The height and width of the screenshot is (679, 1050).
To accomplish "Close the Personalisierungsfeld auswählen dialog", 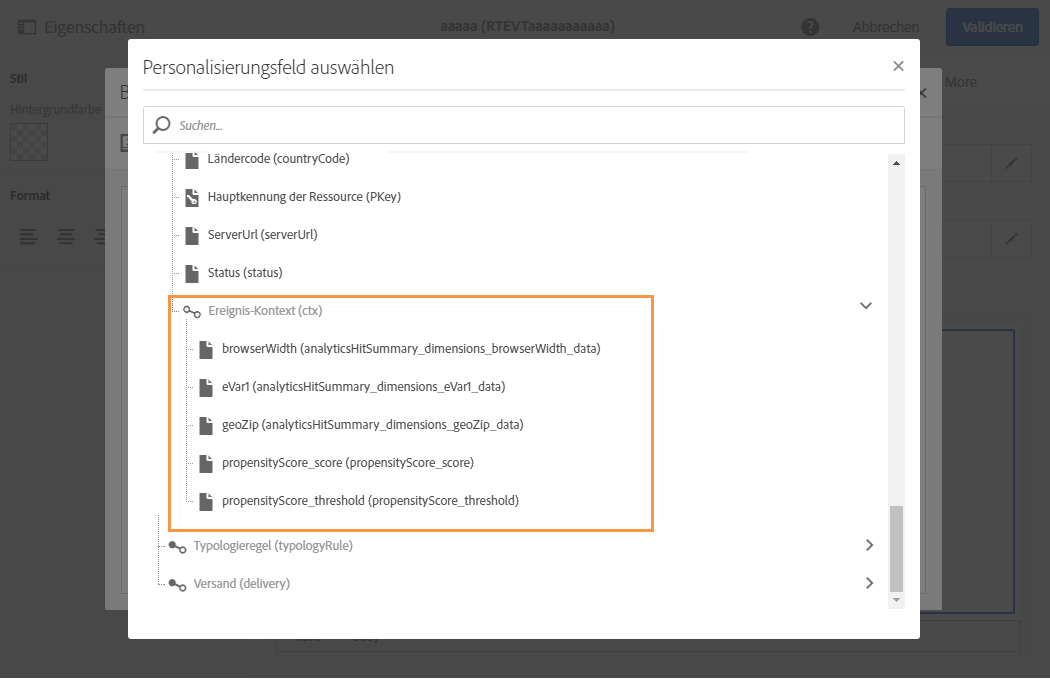I will tap(898, 66).
